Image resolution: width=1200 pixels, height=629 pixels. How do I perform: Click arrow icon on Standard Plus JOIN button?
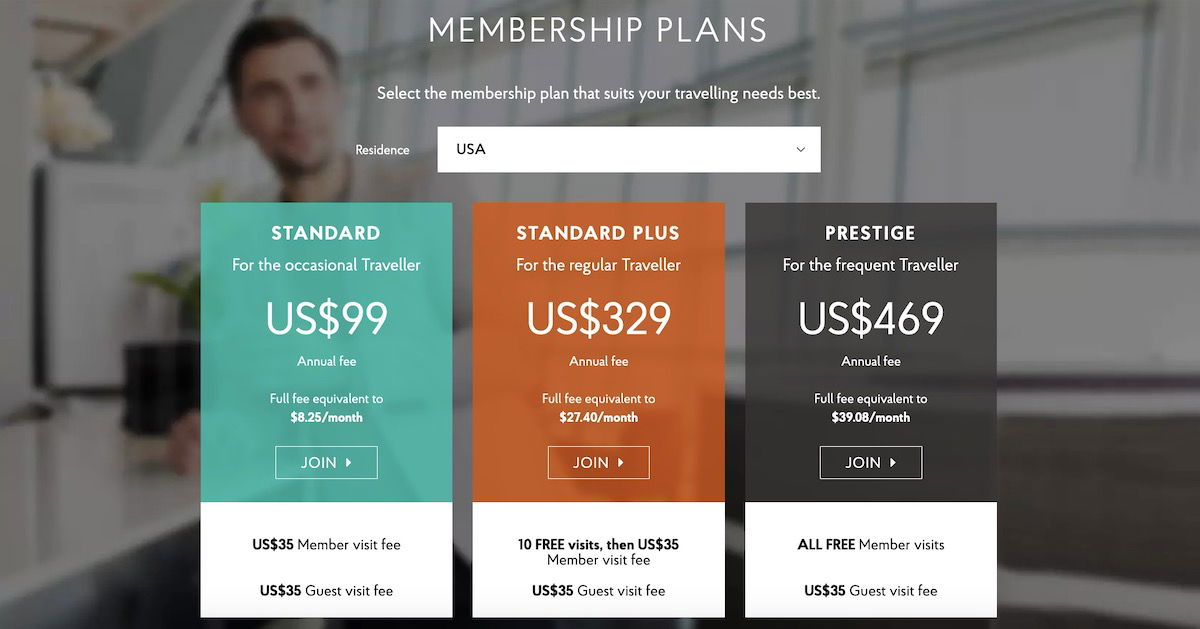pyautogui.click(x=621, y=463)
